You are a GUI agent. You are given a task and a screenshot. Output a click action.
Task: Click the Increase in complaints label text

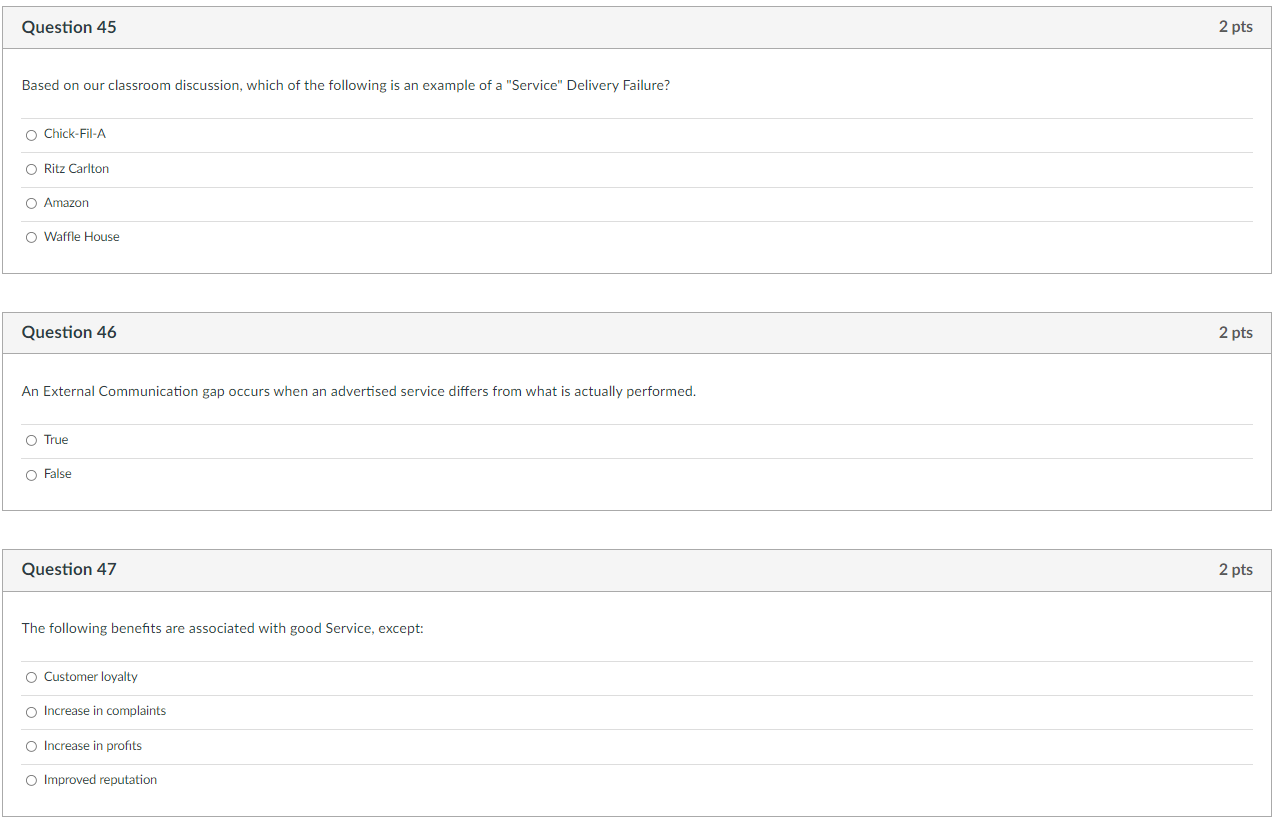click(x=105, y=711)
